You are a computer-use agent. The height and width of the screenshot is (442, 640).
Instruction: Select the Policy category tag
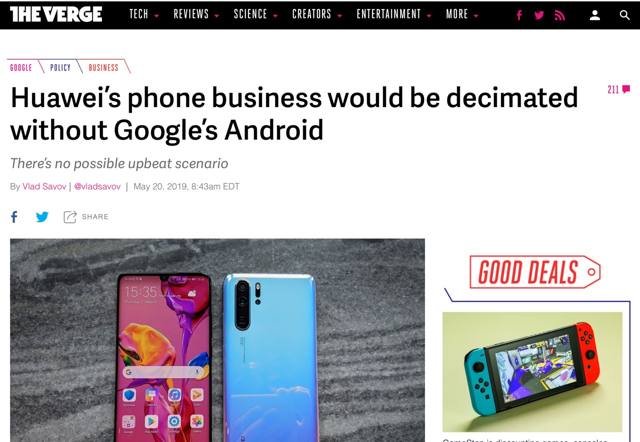tap(60, 67)
